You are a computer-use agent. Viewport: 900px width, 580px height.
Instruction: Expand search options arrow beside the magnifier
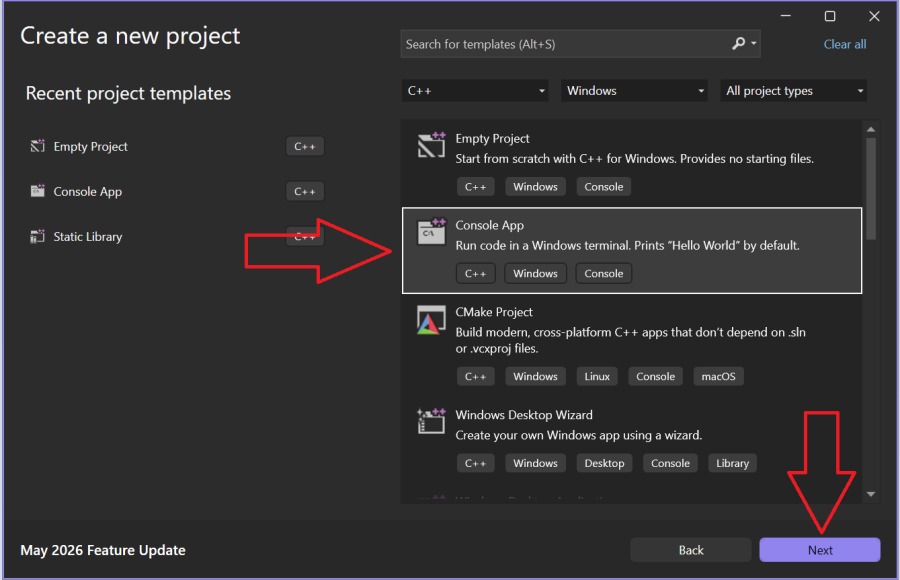[754, 44]
